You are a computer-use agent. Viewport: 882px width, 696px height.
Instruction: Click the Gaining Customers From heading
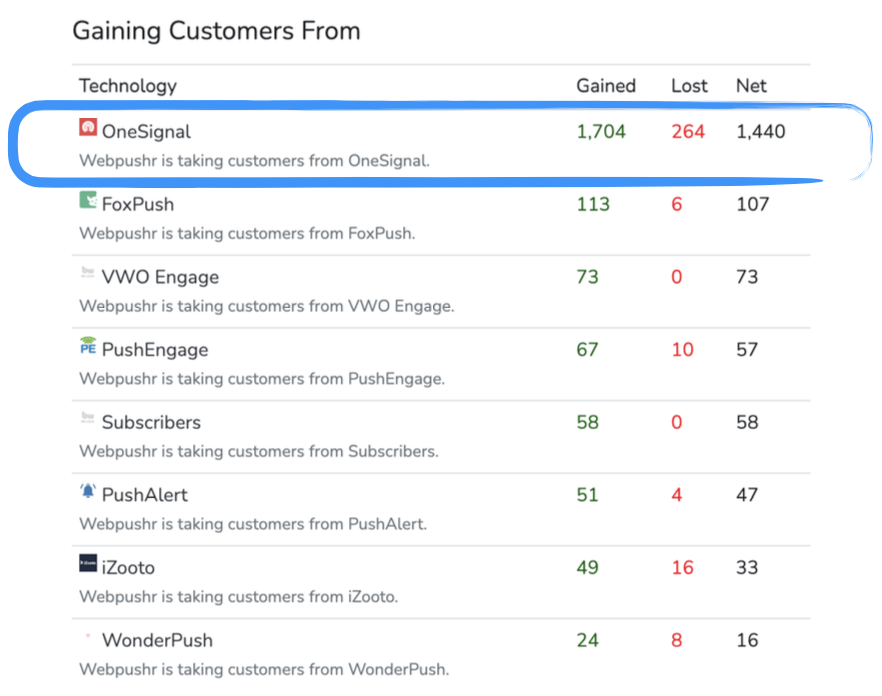point(217,31)
